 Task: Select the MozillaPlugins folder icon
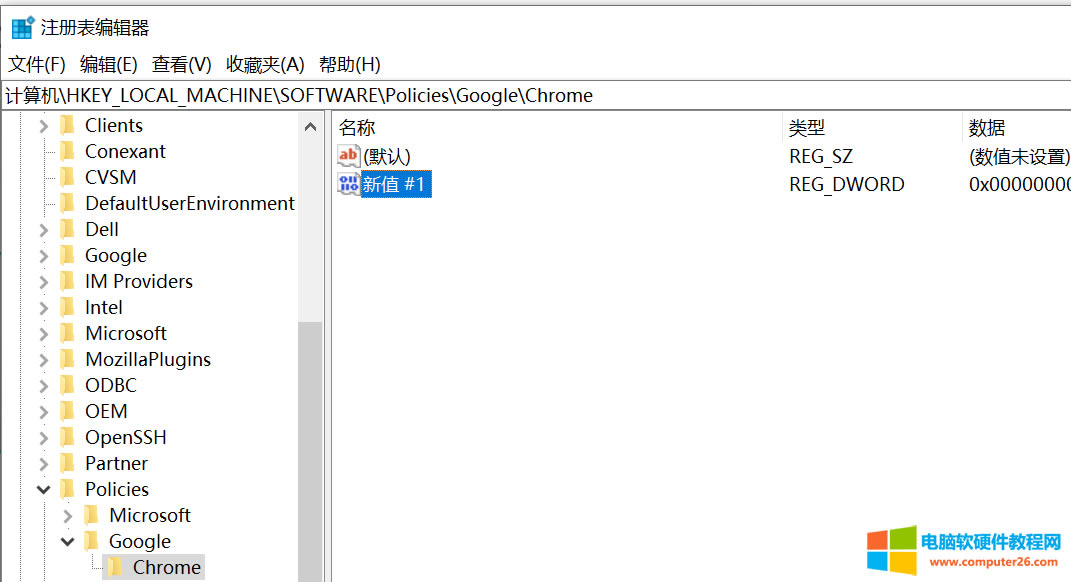(x=68, y=359)
